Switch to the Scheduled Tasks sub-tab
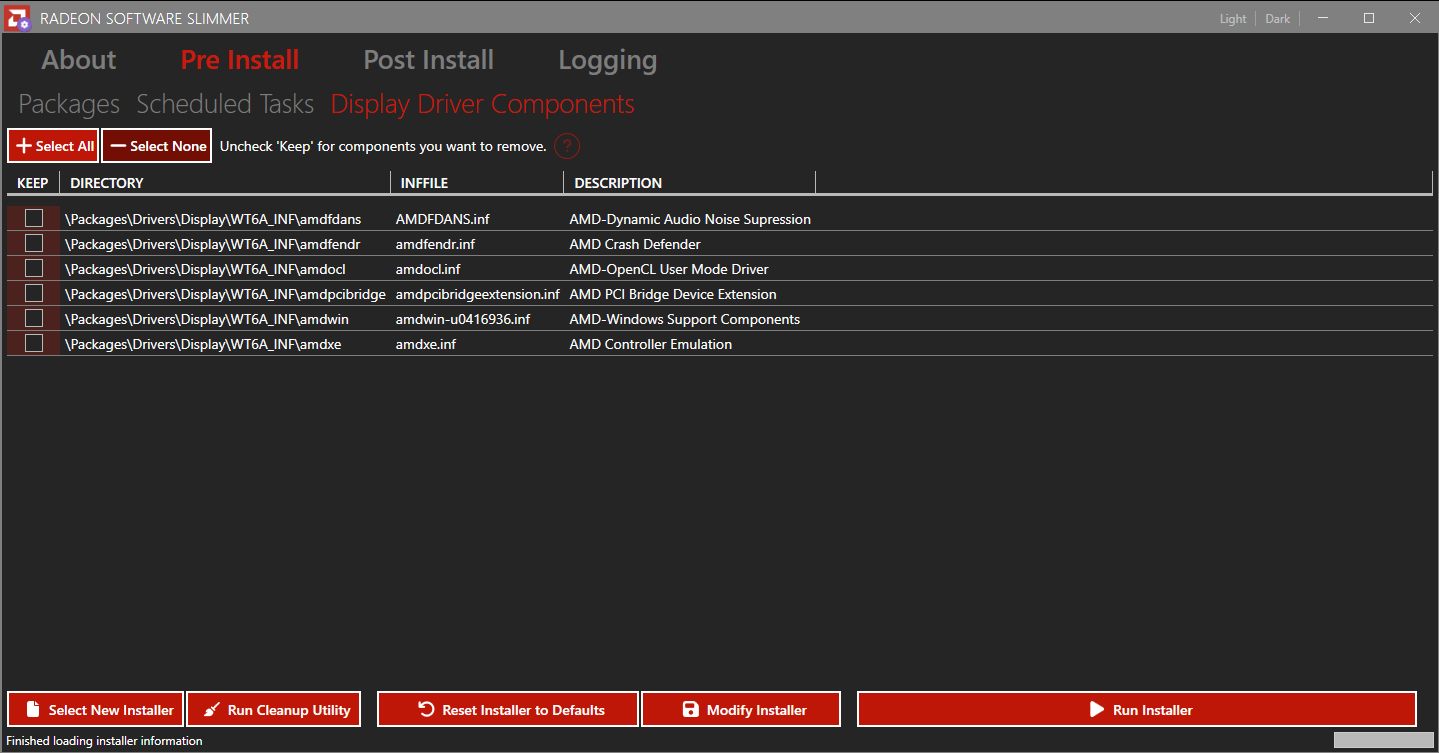The height and width of the screenshot is (753, 1439). (225, 104)
